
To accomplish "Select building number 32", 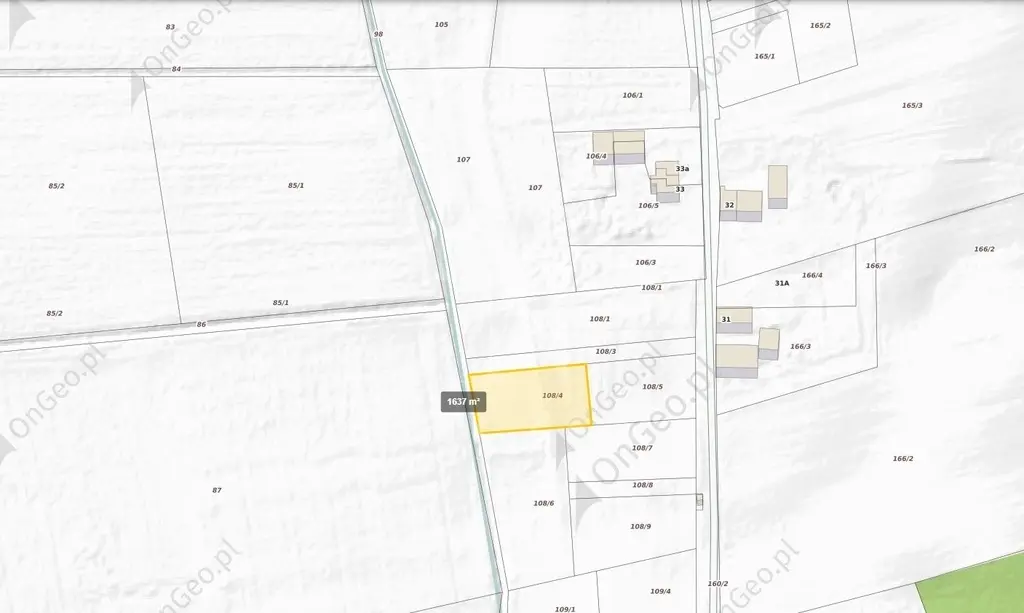I will coord(729,205).
